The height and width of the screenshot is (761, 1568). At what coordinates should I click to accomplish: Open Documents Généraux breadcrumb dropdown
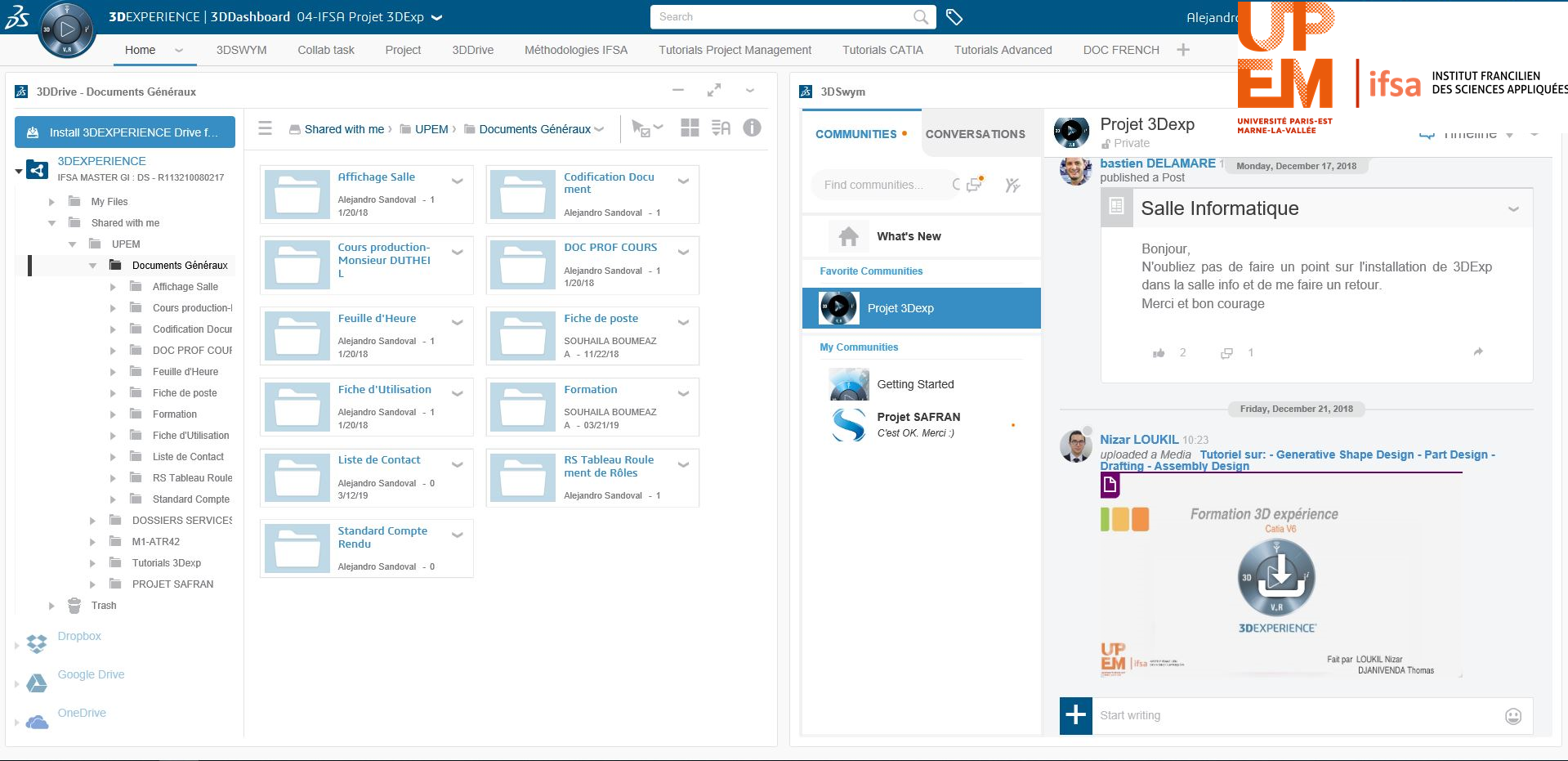coord(600,129)
